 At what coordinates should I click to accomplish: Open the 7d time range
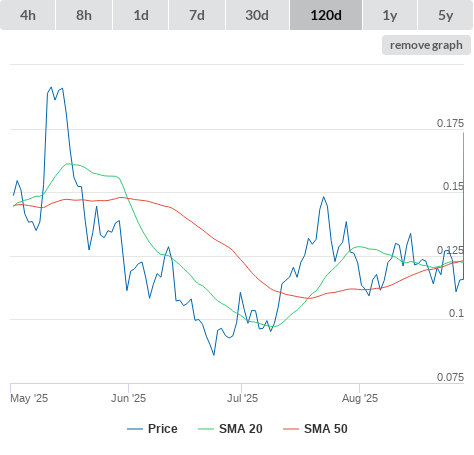[197, 15]
